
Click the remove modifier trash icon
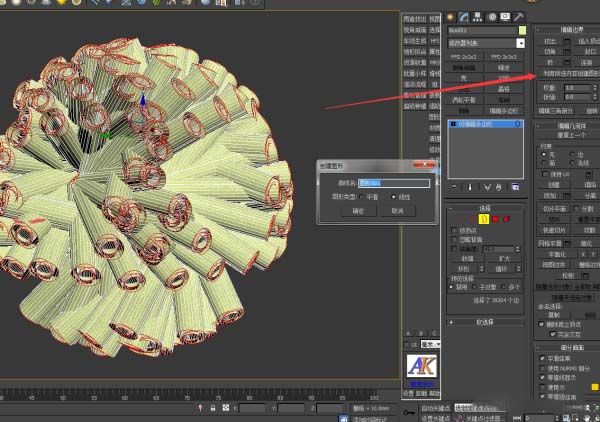(x=499, y=187)
